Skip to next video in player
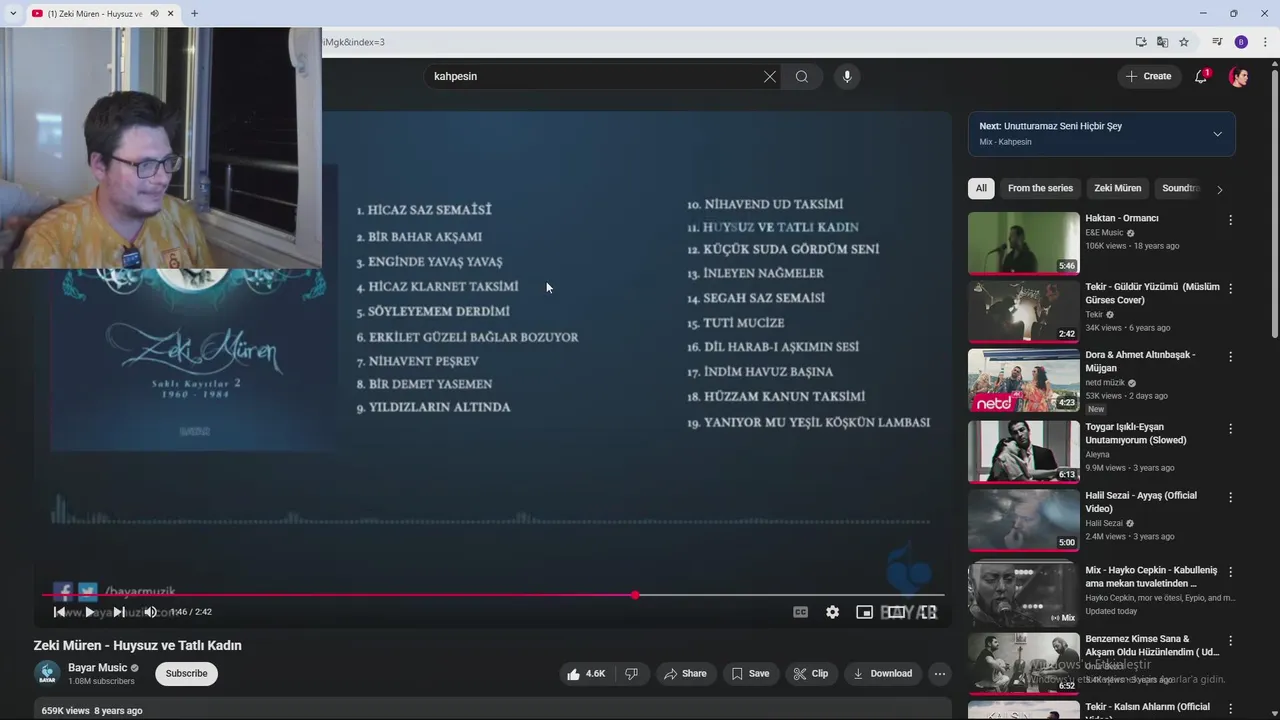Screen dimensions: 1280x720 119,612
